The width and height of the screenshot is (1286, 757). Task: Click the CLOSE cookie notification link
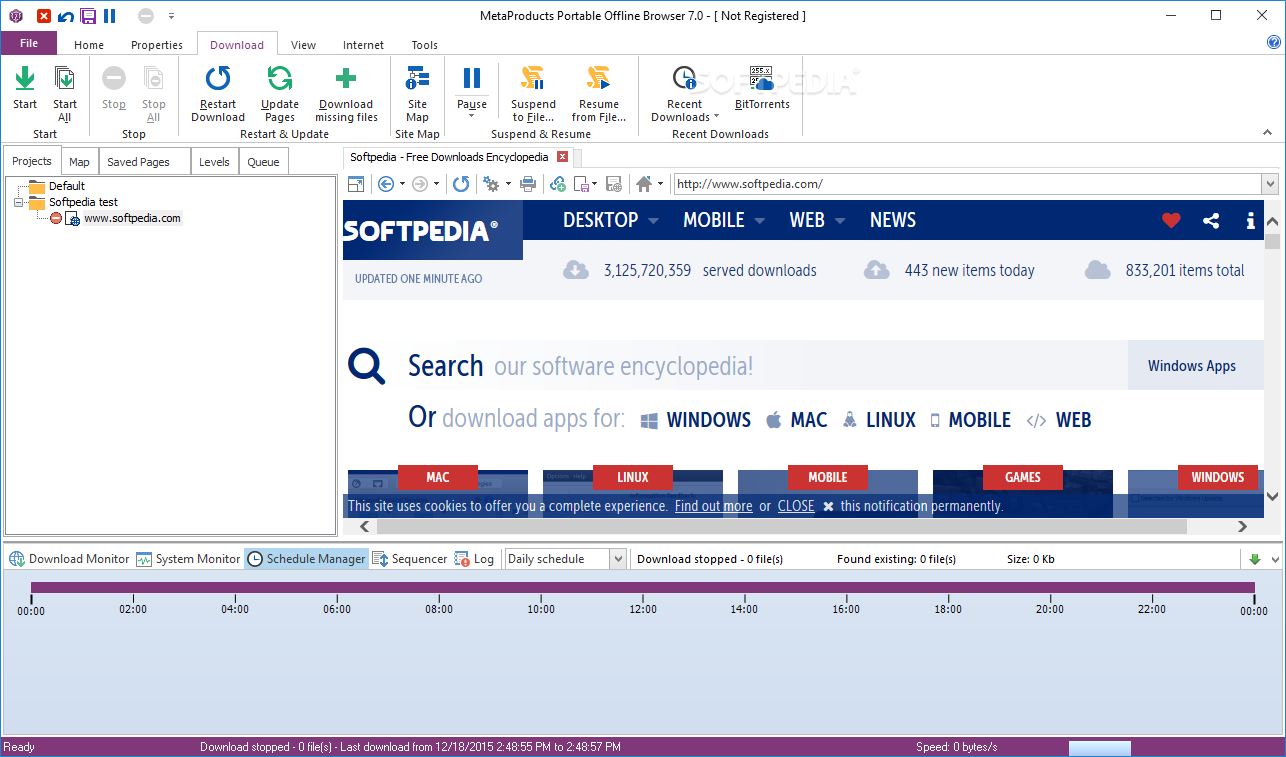tap(796, 506)
